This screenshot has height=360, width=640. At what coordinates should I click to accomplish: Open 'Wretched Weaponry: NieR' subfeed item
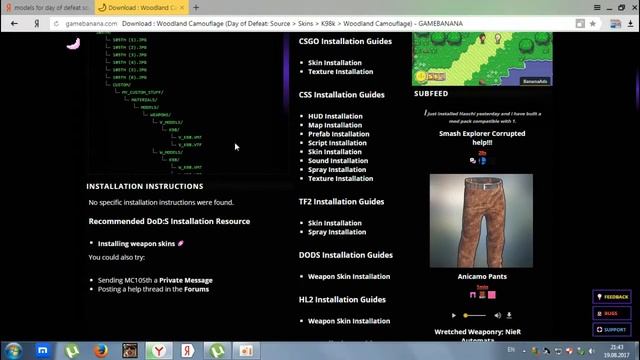(x=478, y=336)
